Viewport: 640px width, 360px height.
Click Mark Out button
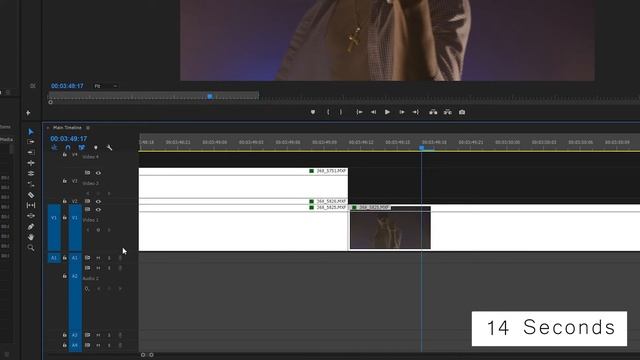(341, 112)
